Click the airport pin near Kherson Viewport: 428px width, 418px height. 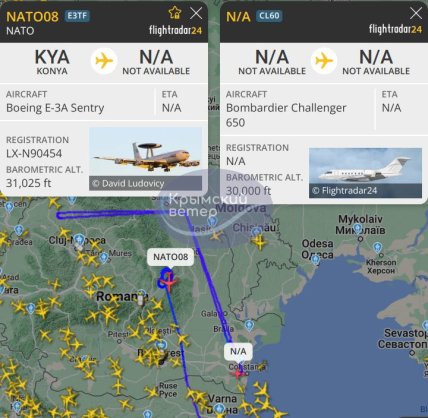click(x=377, y=248)
